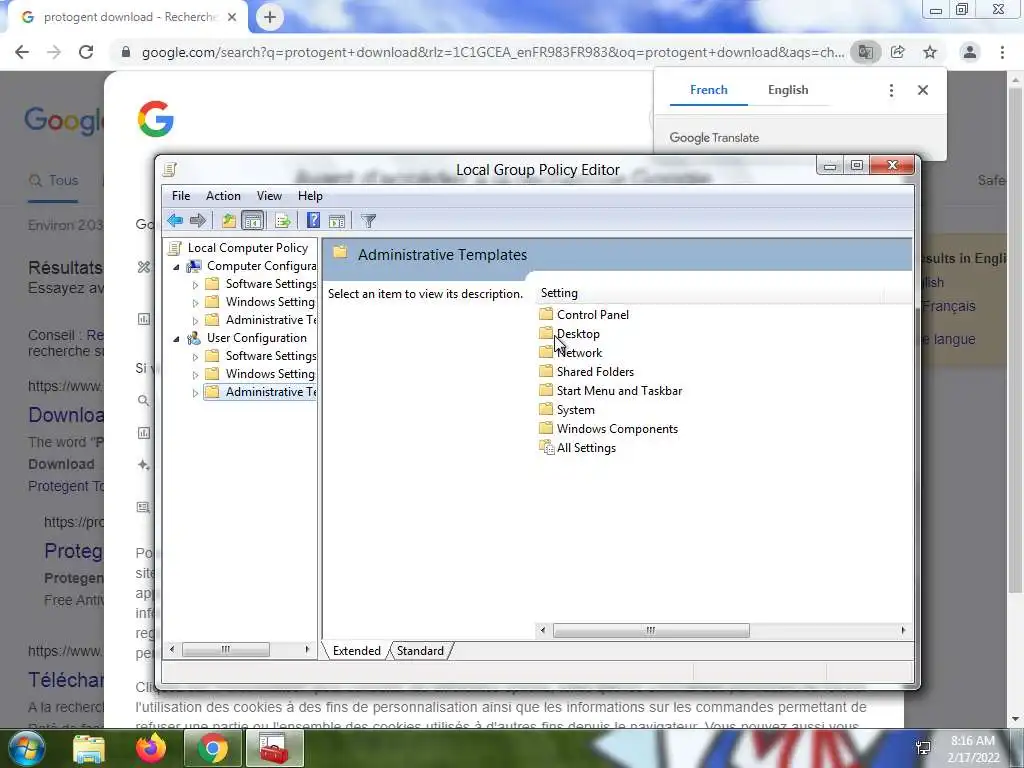Select the Network item in settings list

[579, 353]
